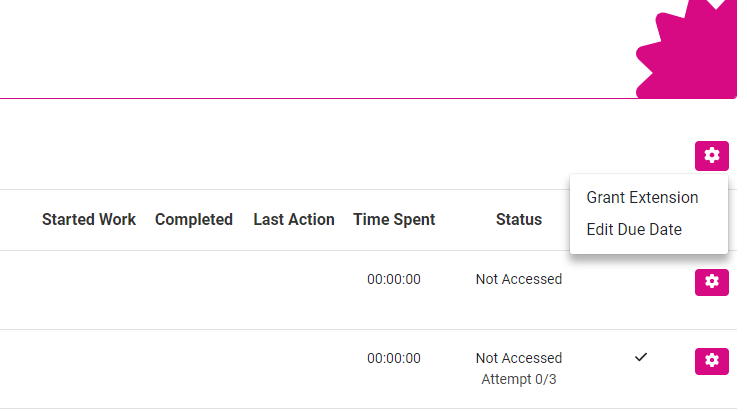Click the pink starburst badge graphic
Viewport: 747px width, 411px height.
[x=686, y=50]
